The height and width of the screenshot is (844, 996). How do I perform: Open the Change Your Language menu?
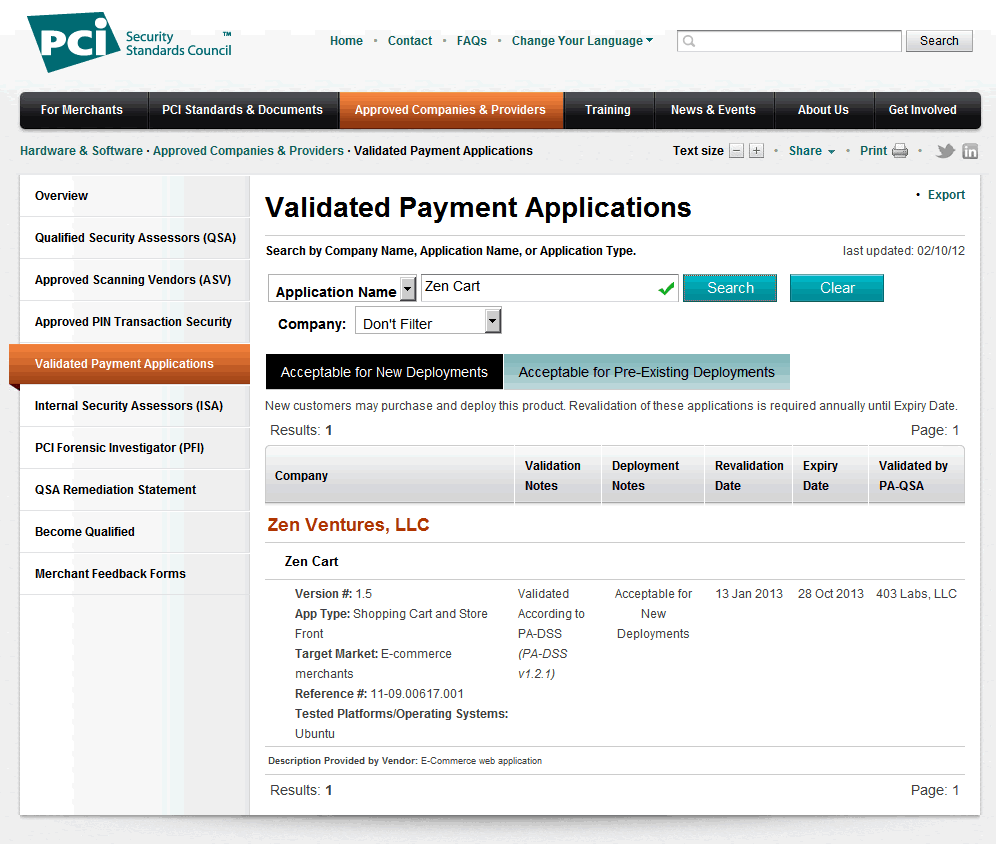click(582, 41)
